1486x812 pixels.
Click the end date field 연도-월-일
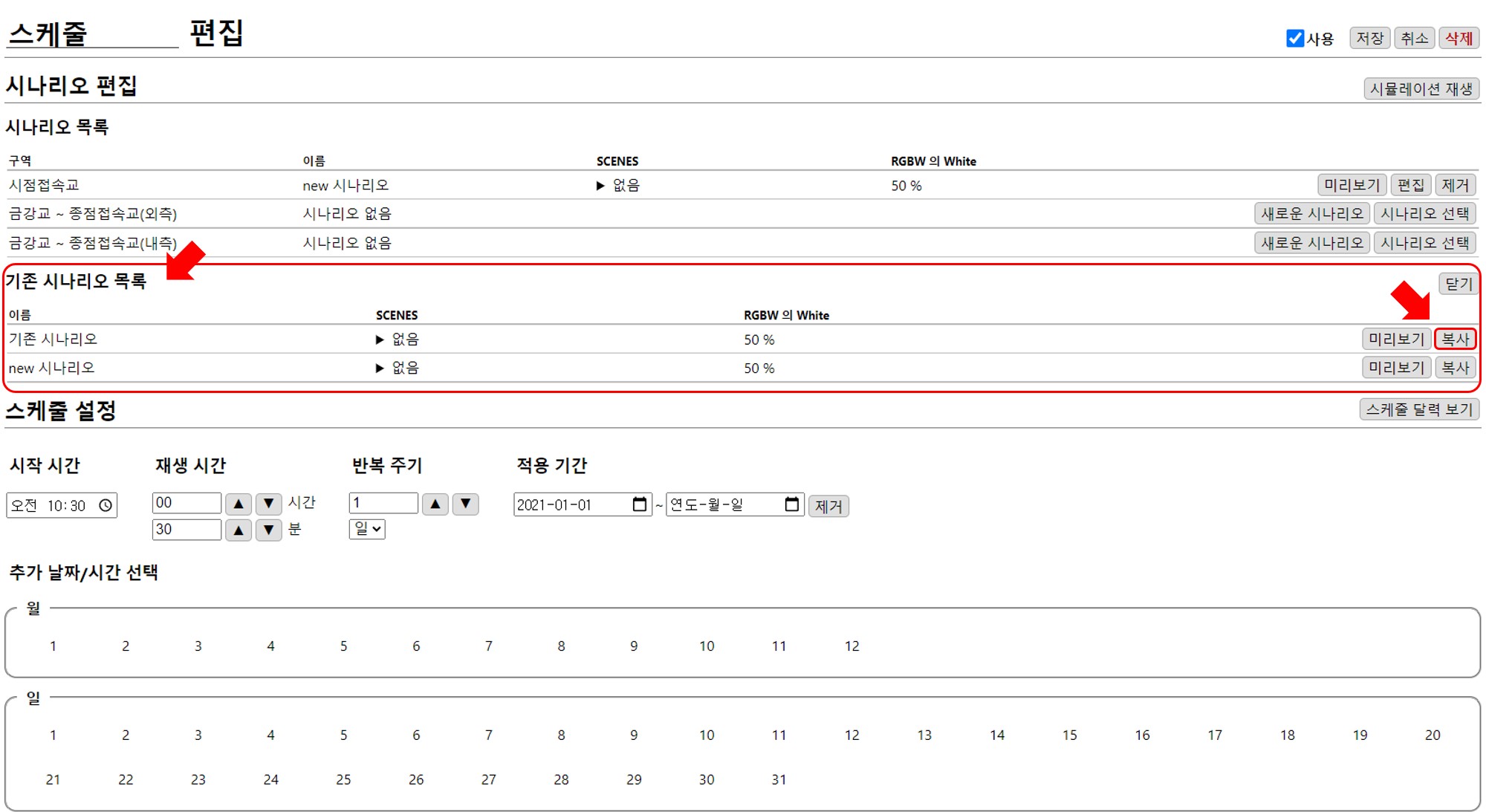coord(735,505)
